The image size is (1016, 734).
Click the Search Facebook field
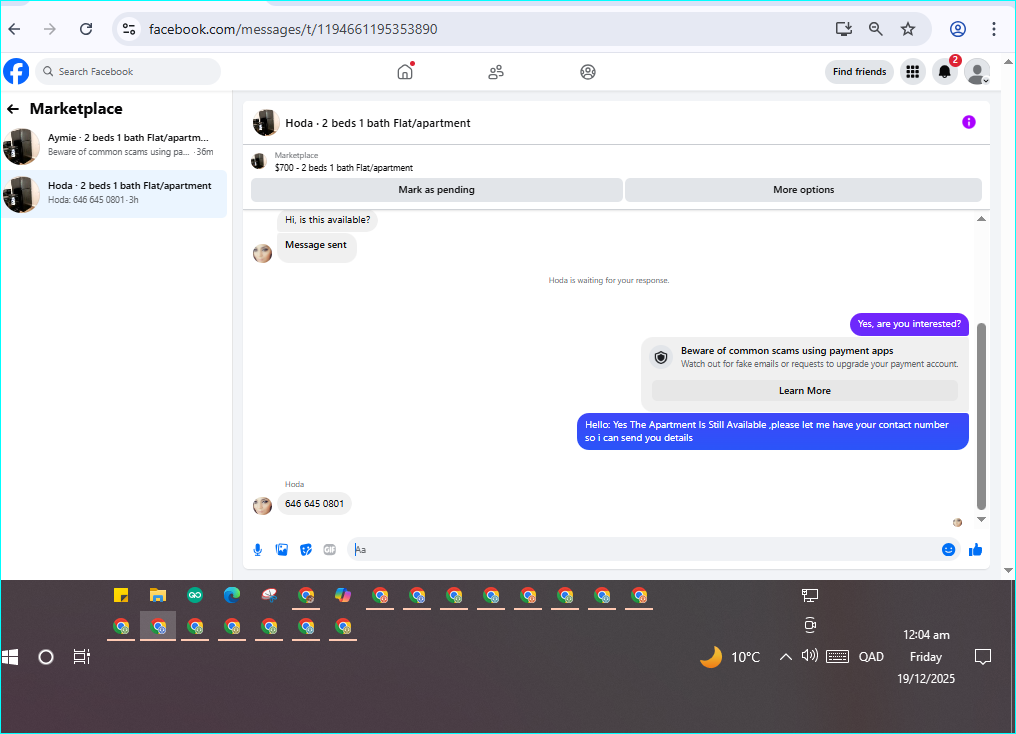point(128,71)
